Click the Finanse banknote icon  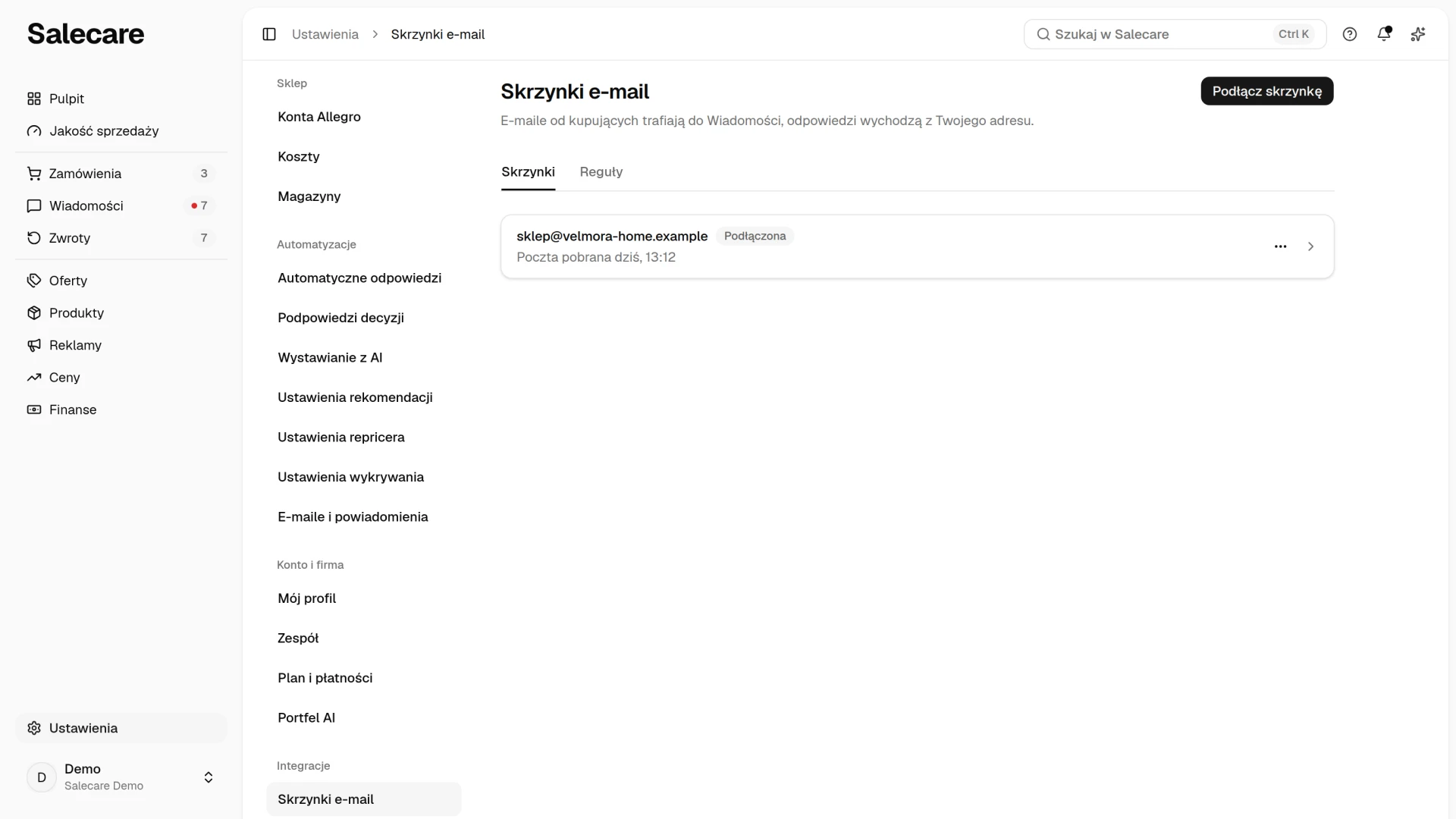(x=34, y=409)
